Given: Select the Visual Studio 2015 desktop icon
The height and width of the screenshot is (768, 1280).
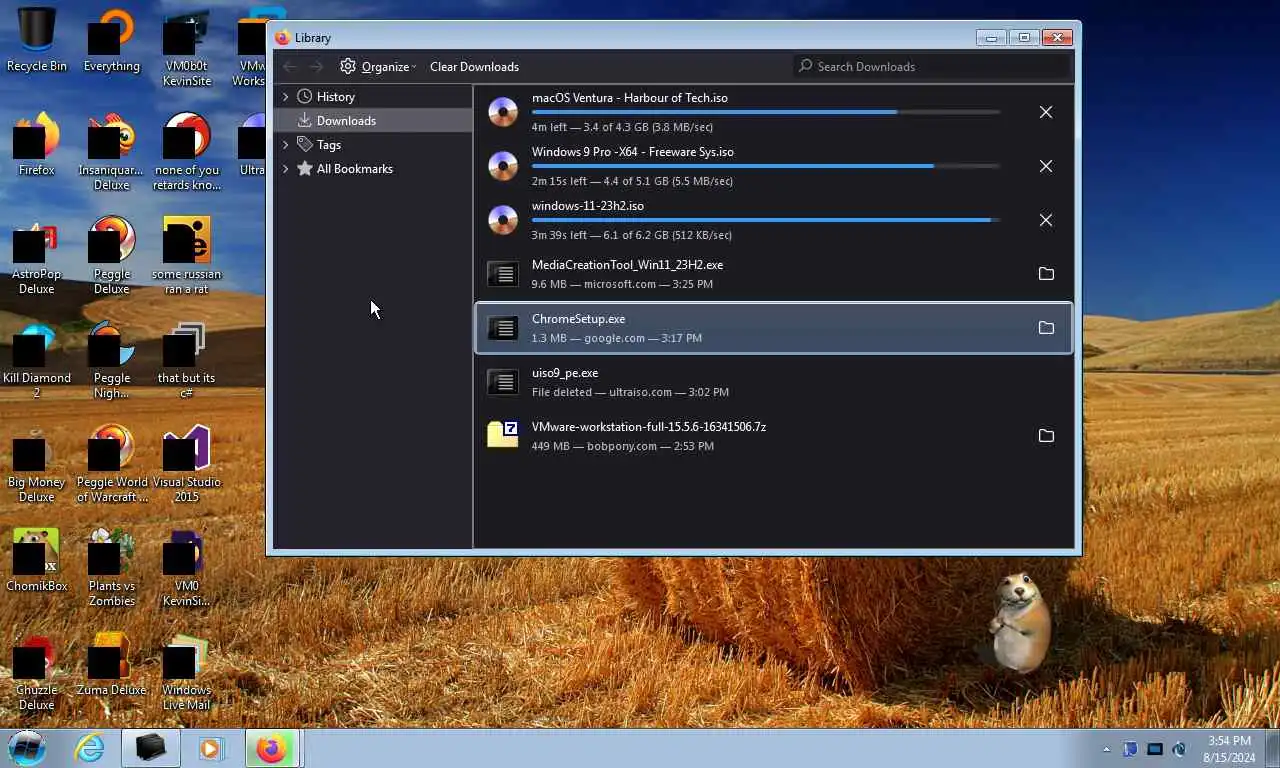Looking at the screenshot, I should [x=186, y=463].
